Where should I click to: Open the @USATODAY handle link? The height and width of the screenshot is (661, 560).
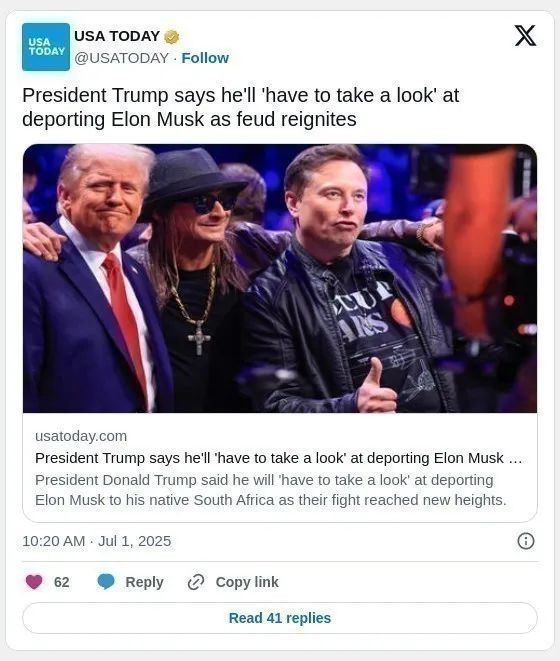121,58
